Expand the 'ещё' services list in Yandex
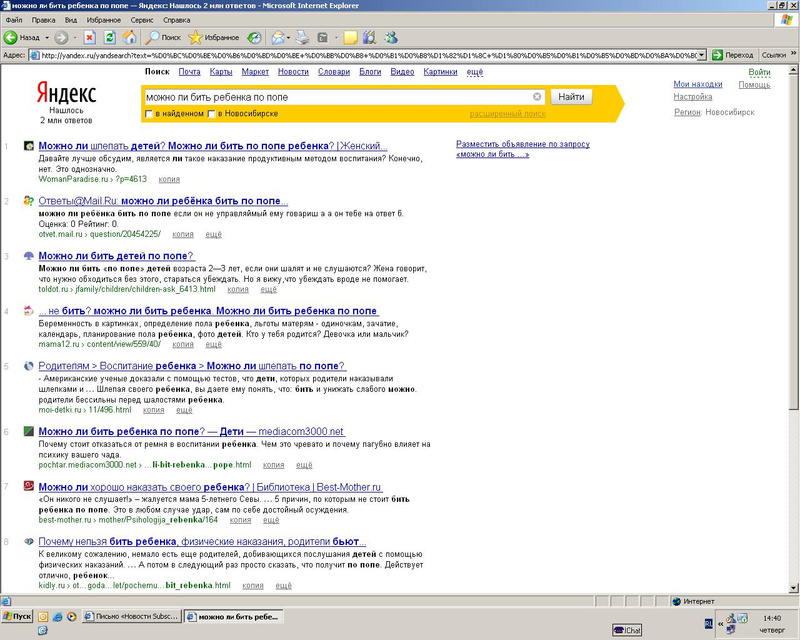The width and height of the screenshot is (800, 640). pyautogui.click(x=475, y=72)
